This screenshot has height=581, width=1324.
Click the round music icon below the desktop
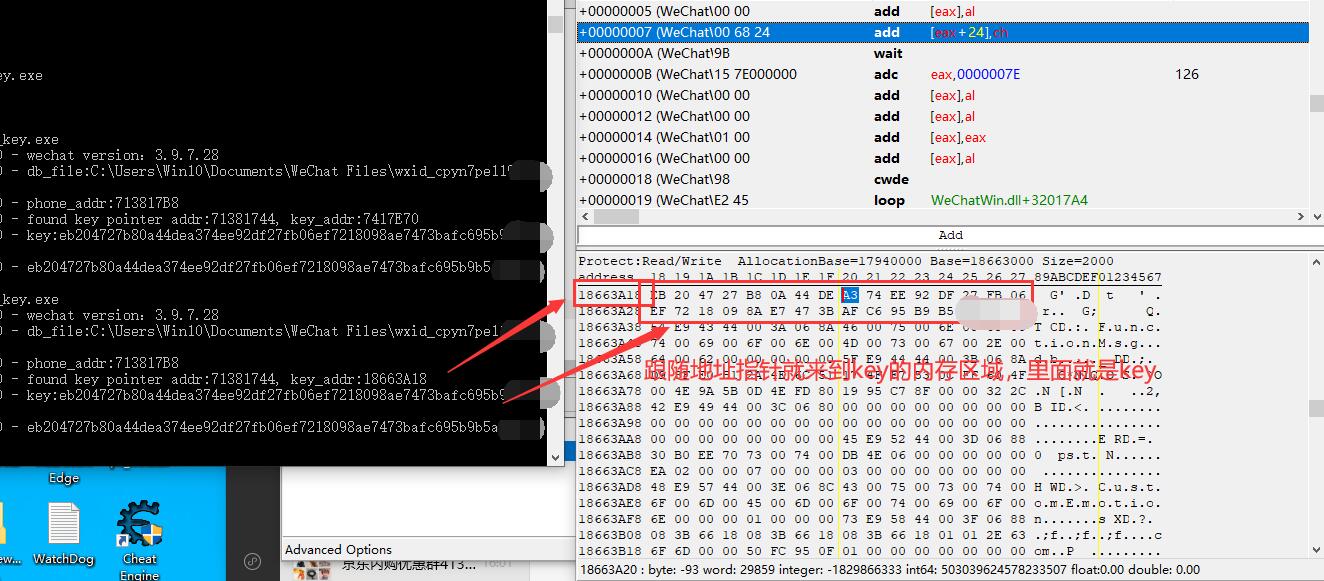[253, 561]
